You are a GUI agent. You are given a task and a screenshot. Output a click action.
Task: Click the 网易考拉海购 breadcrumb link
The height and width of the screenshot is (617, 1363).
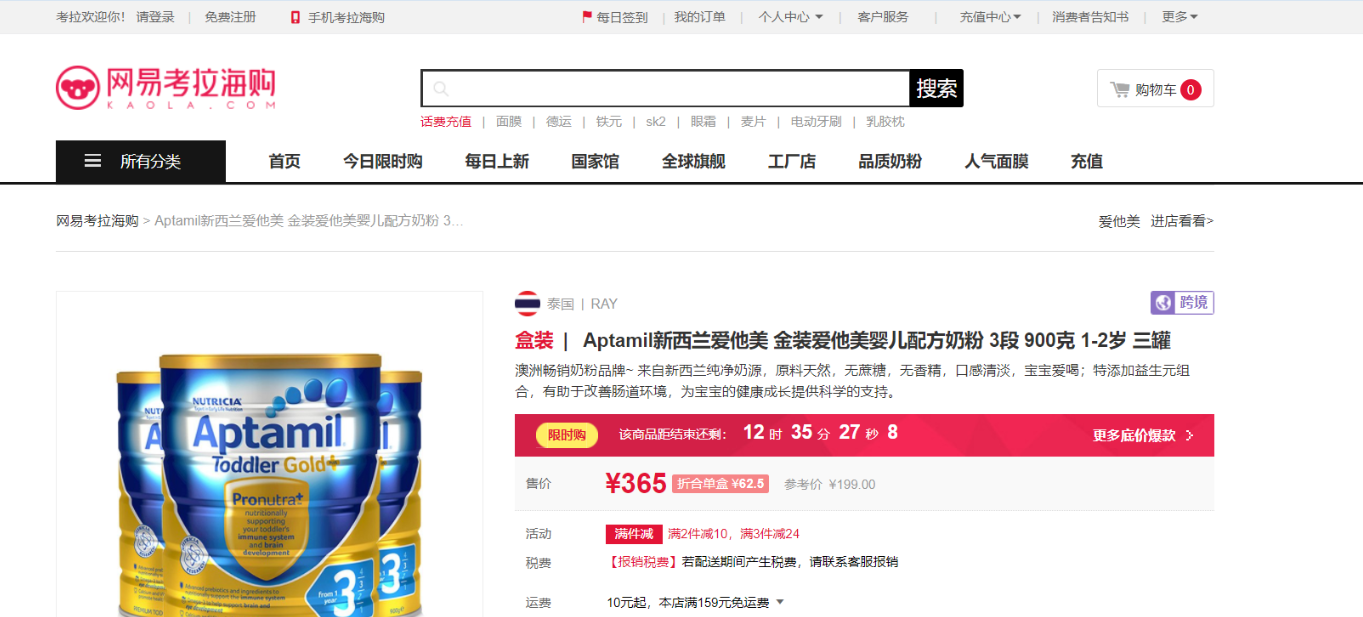click(x=97, y=220)
